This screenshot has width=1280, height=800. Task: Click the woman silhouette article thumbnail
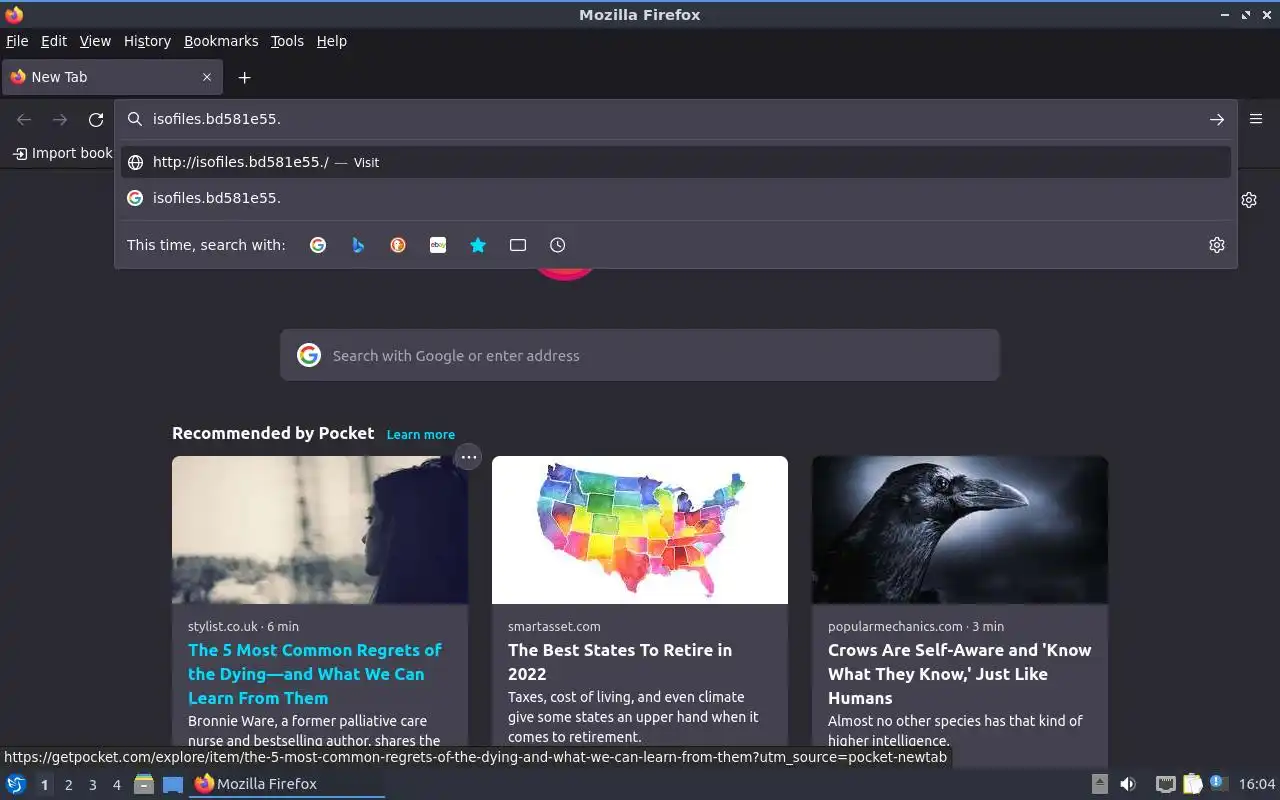click(320, 530)
